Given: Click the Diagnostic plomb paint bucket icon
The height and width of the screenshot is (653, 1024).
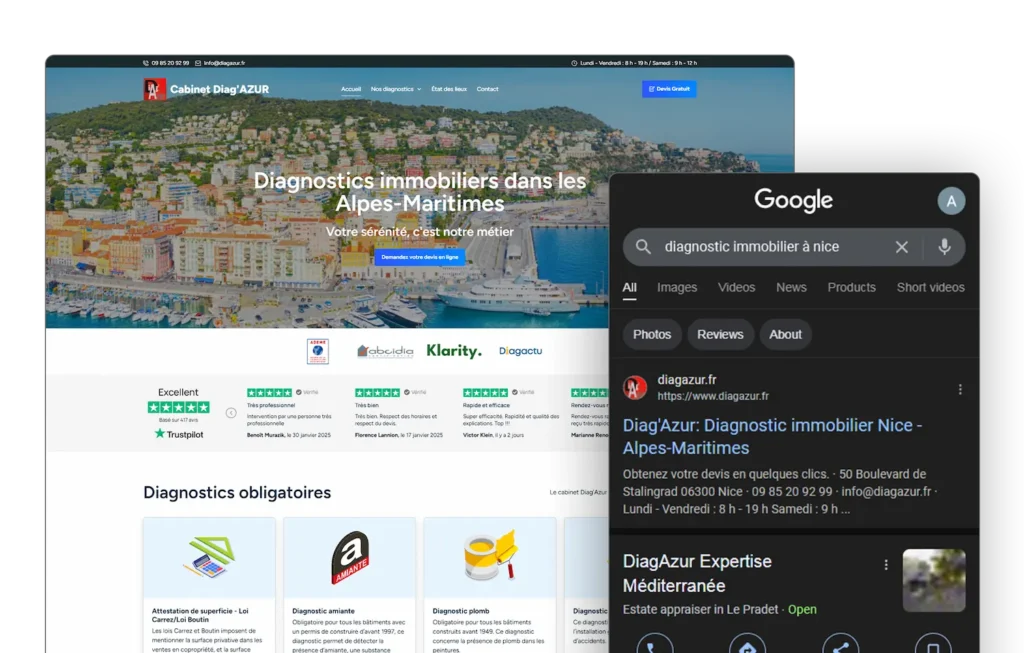Looking at the screenshot, I should click(490, 557).
